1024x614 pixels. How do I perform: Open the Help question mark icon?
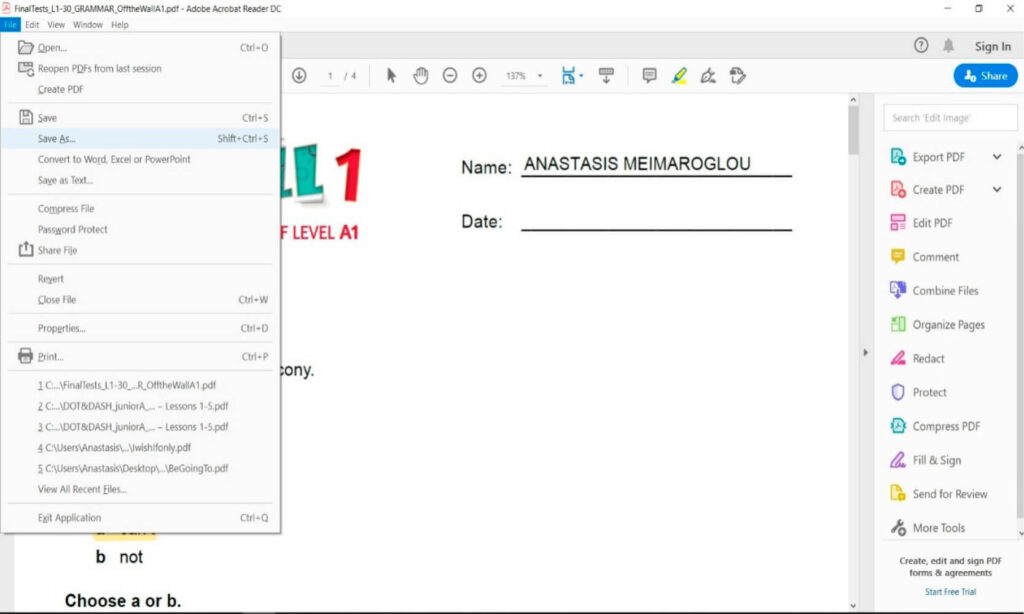(921, 46)
